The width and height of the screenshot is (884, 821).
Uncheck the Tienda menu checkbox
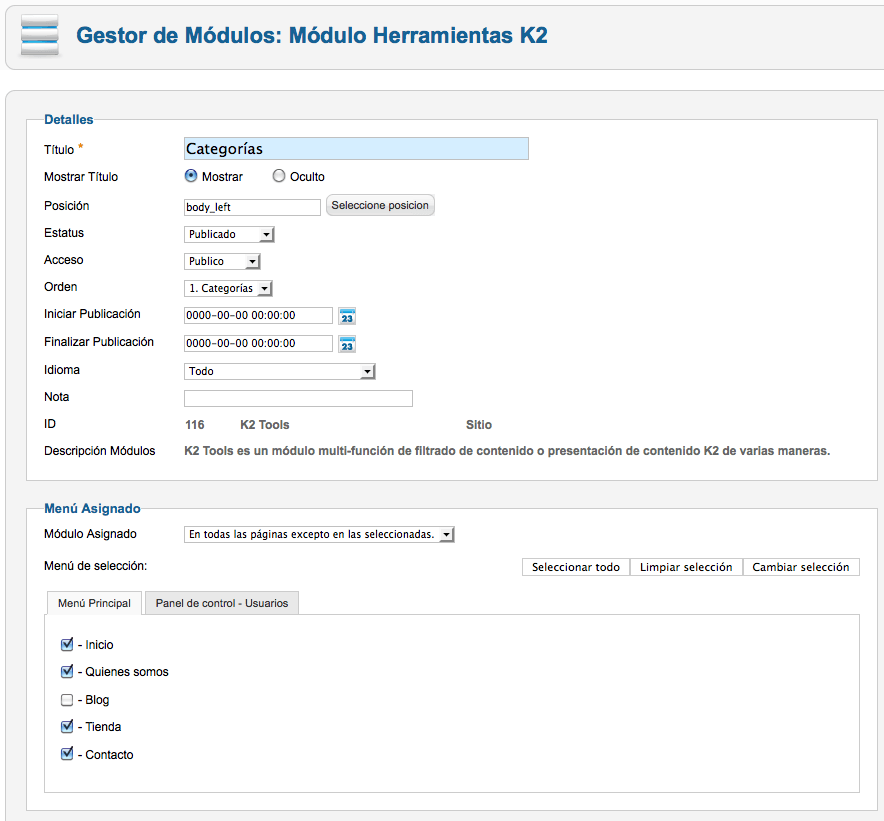point(67,726)
